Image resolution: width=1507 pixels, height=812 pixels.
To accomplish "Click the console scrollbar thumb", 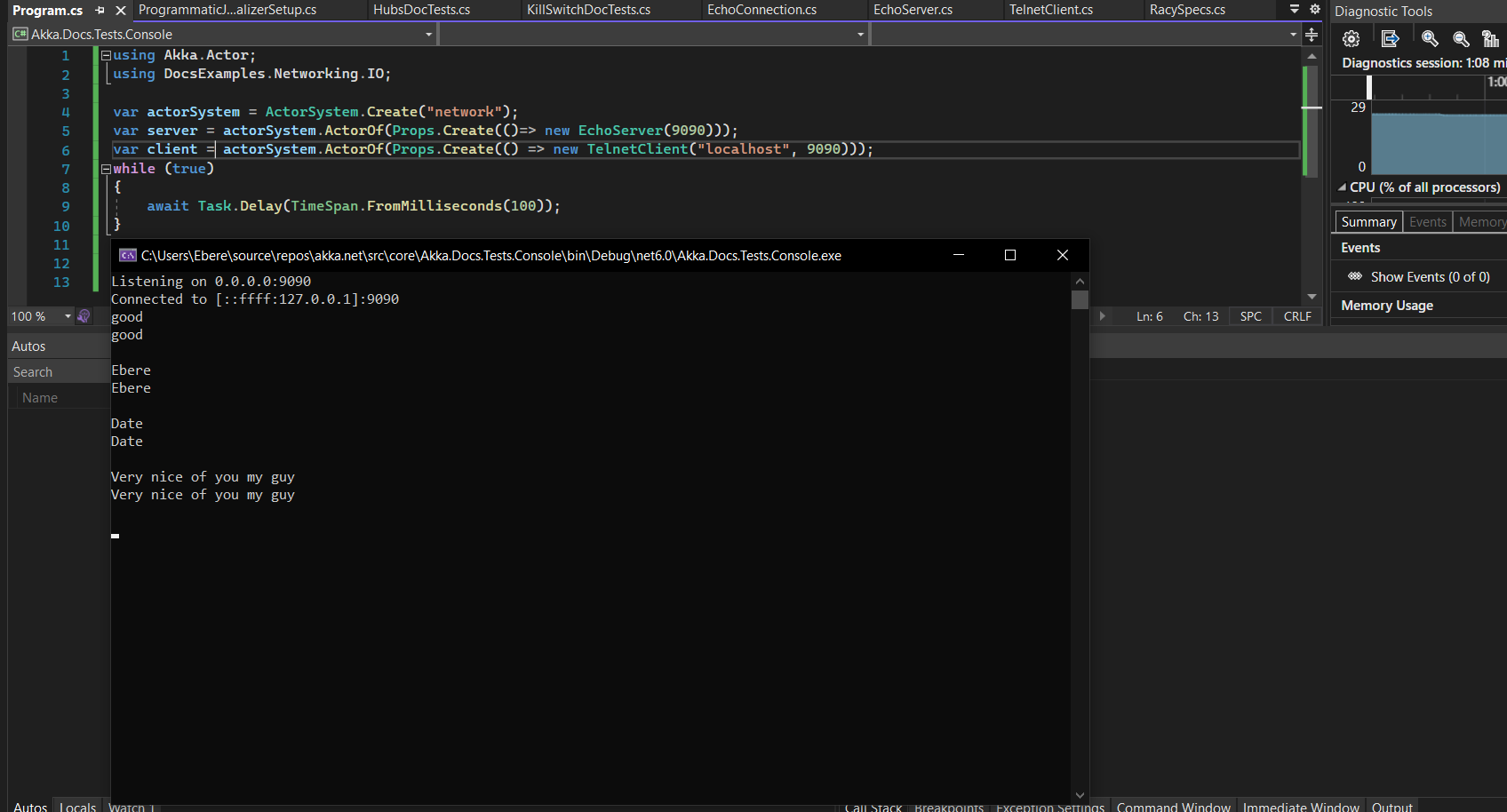I will coord(1080,299).
